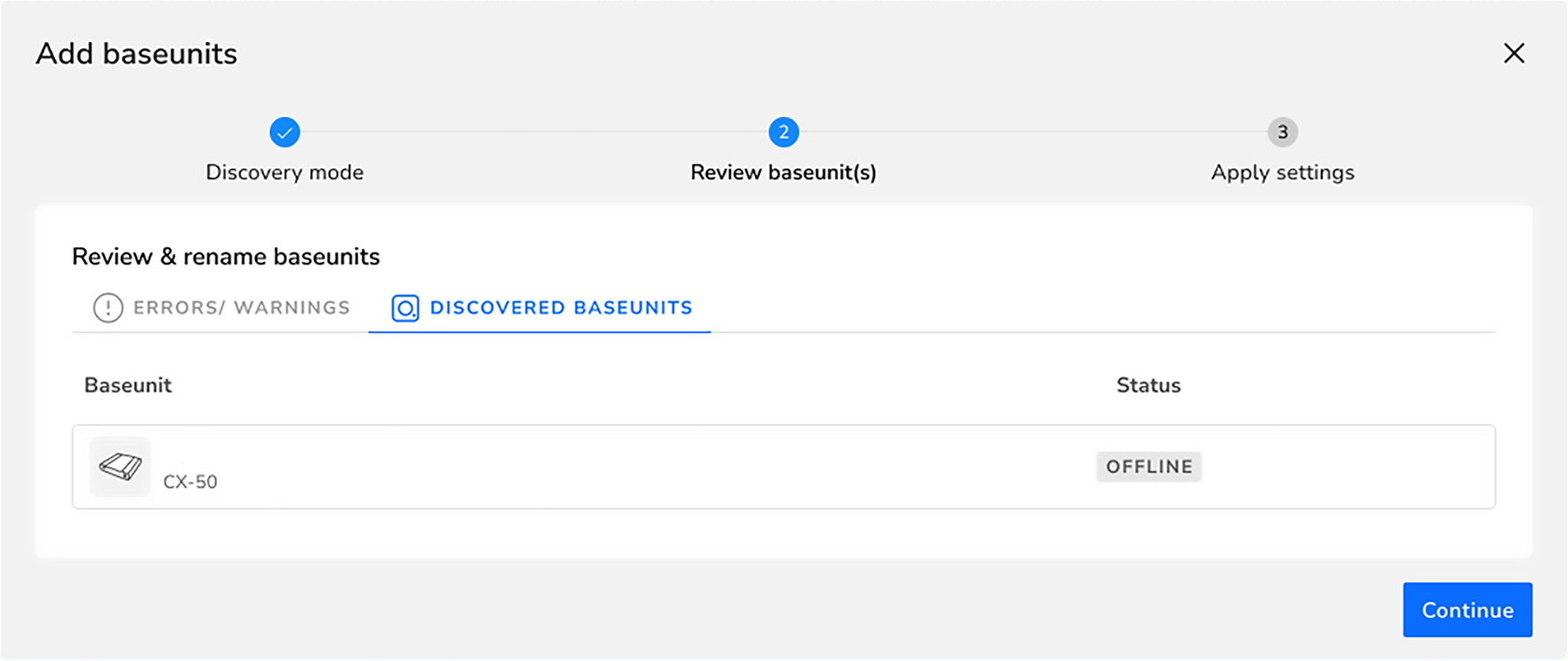This screenshot has height=661, width=1568.
Task: Click the Baseunit column header
Action: point(128,385)
